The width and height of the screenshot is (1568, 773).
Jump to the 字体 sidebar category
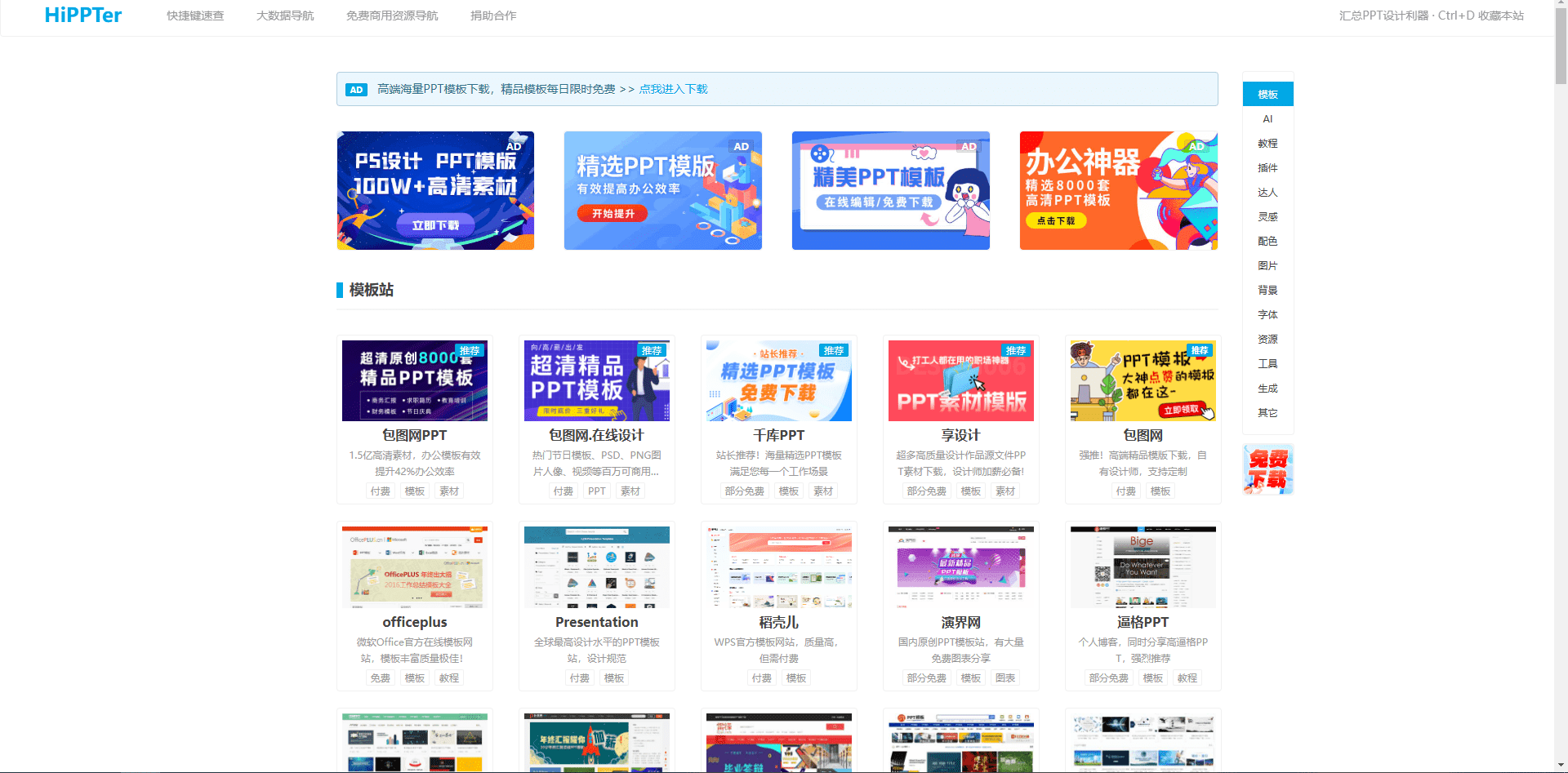point(1267,315)
